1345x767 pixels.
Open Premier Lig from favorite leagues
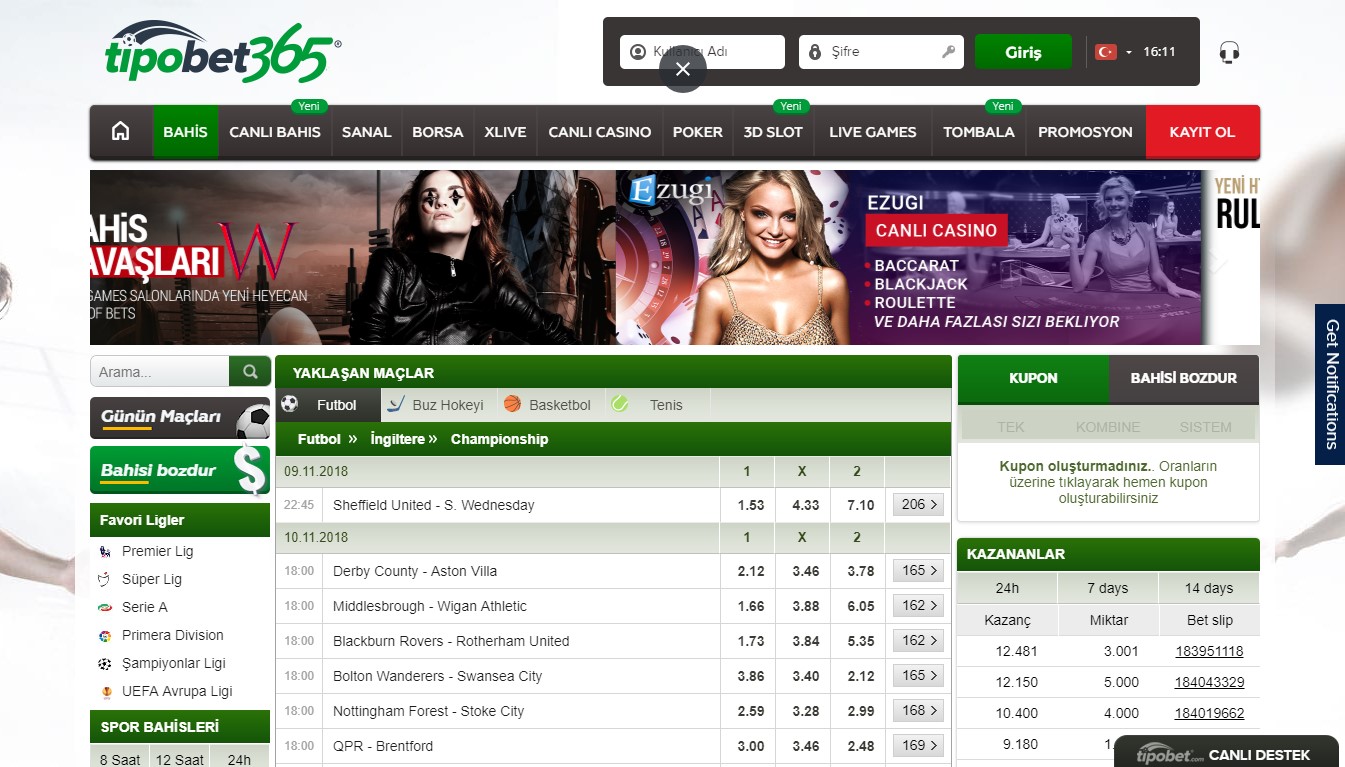pyautogui.click(x=157, y=551)
